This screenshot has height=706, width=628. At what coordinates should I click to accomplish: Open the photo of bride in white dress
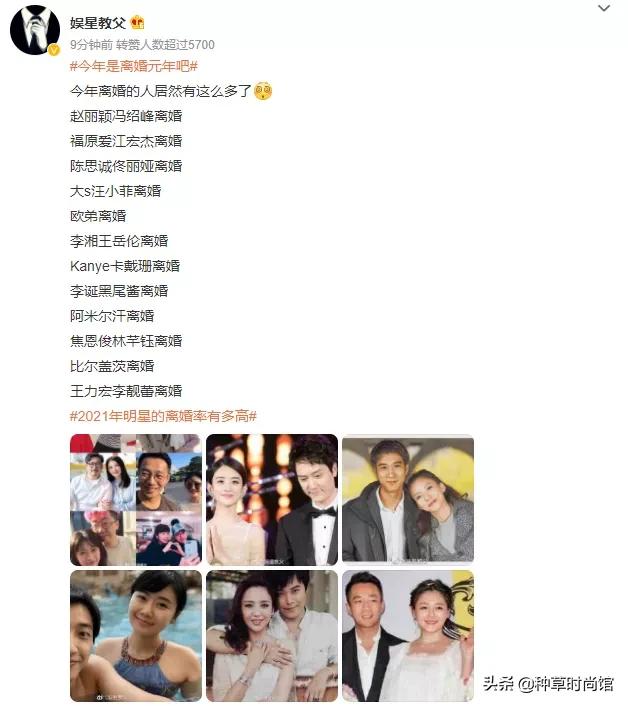pos(408,636)
